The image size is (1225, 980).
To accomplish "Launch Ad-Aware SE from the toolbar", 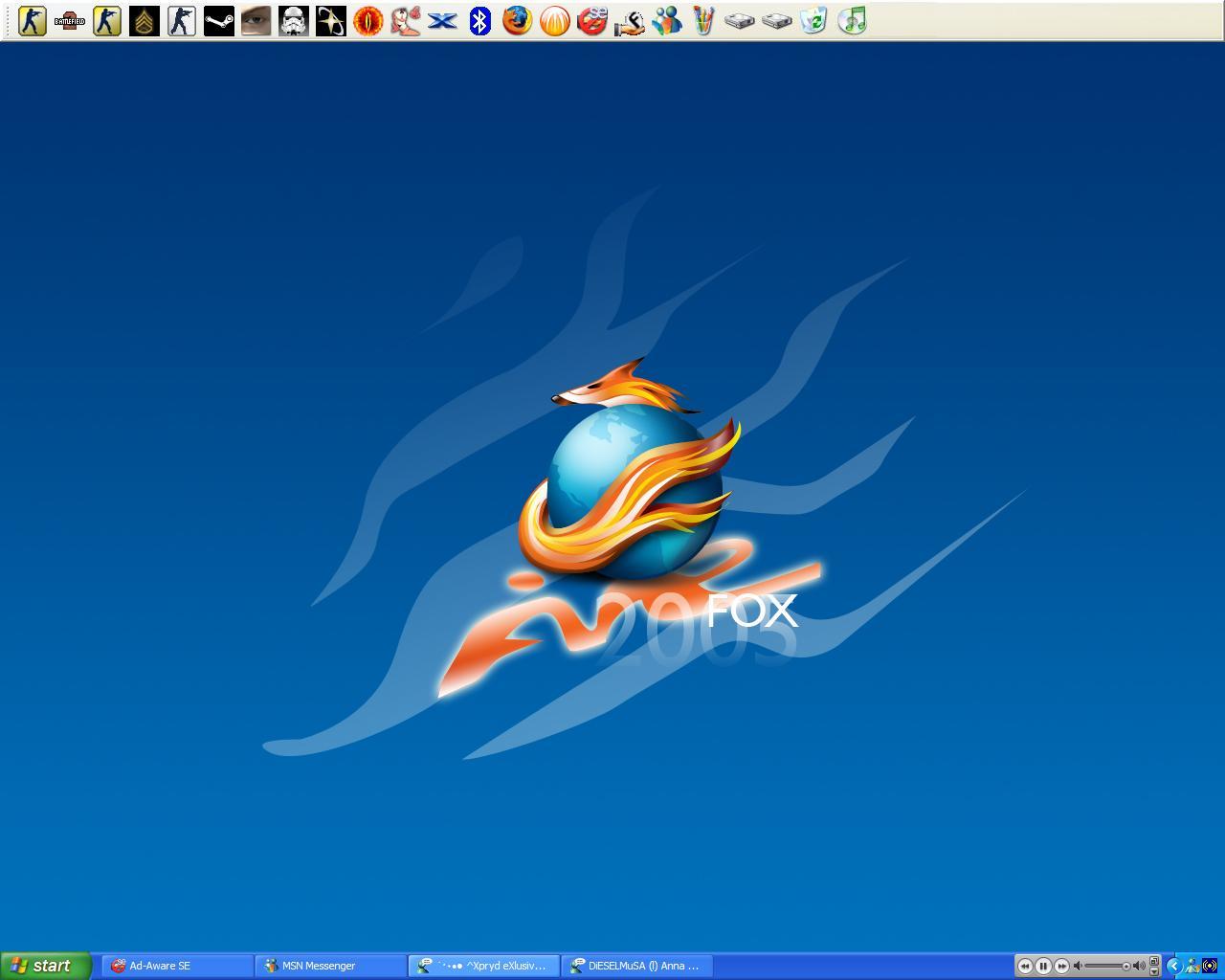I will (591, 21).
